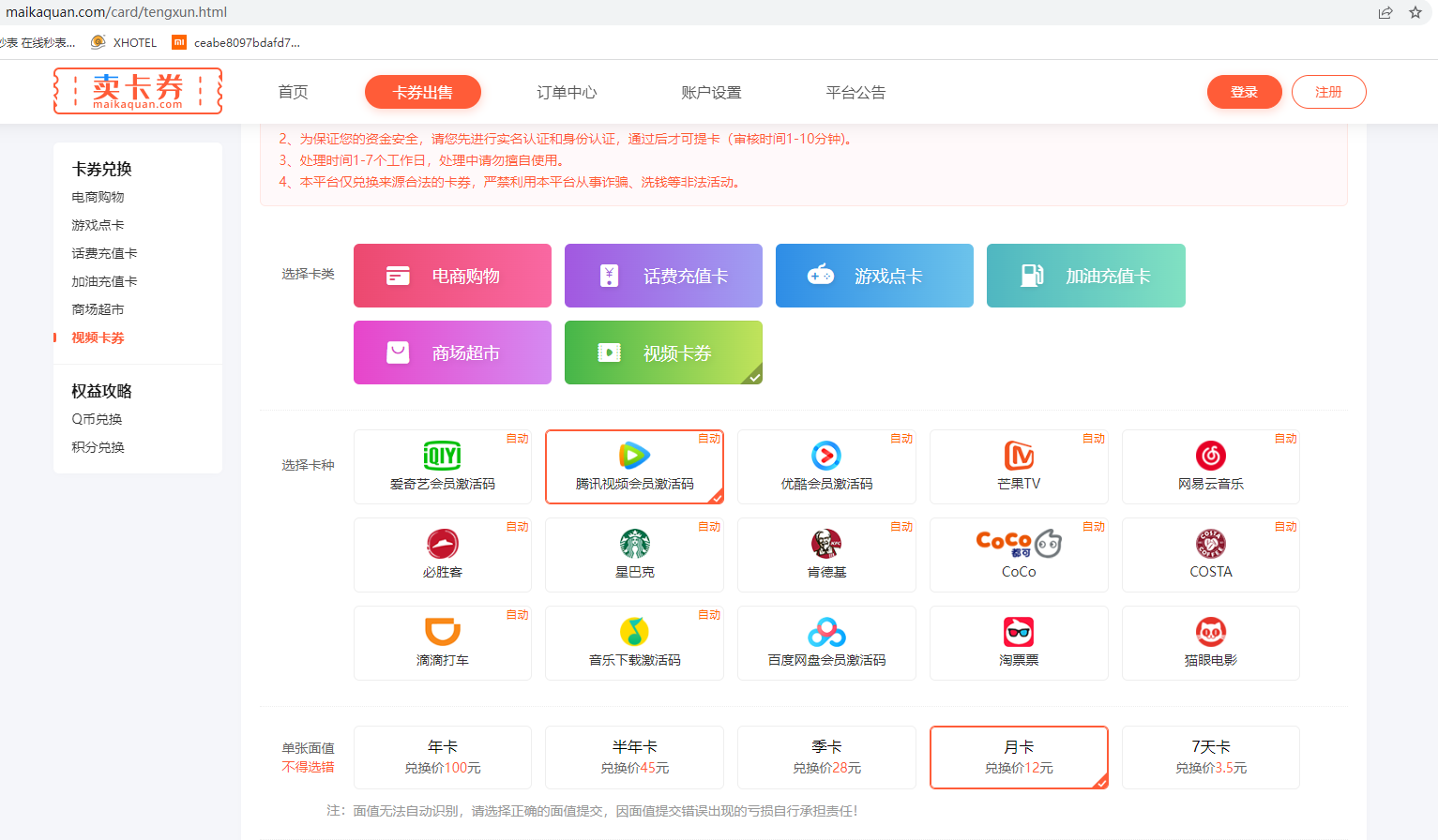
Task: Choose 年卡 face value option
Action: [443, 757]
